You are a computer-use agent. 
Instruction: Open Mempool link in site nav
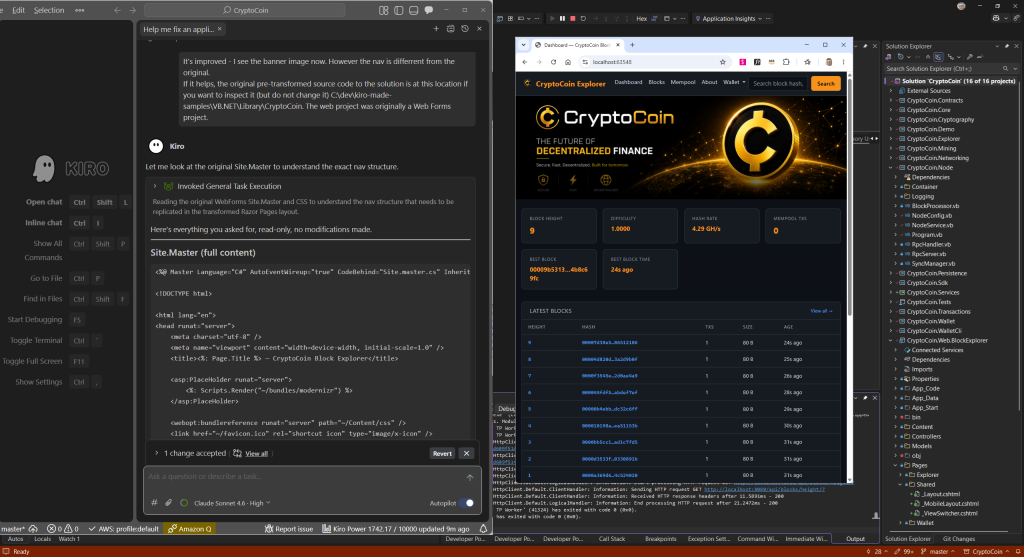pyautogui.click(x=682, y=82)
